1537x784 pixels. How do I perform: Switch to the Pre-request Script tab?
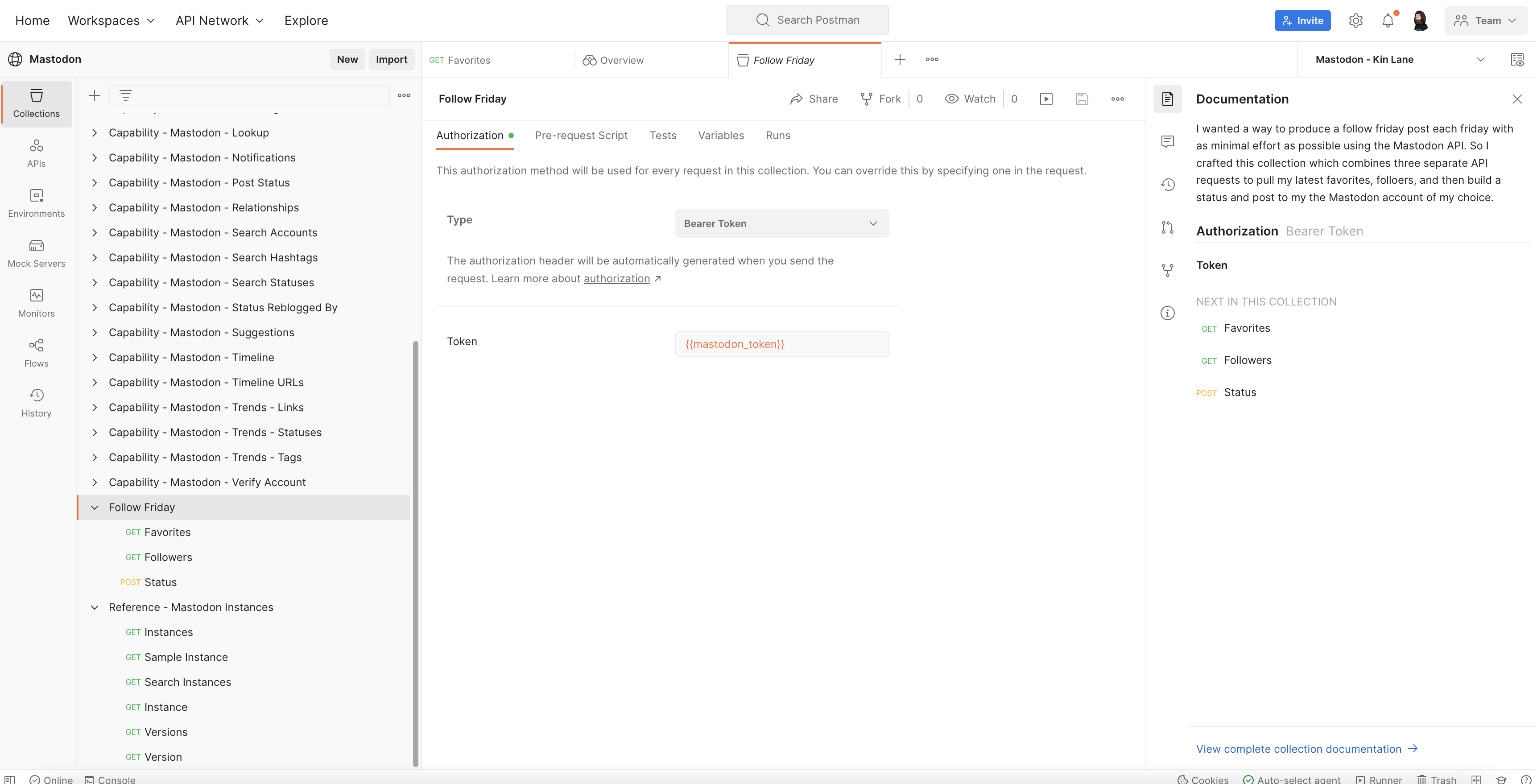[x=581, y=136]
